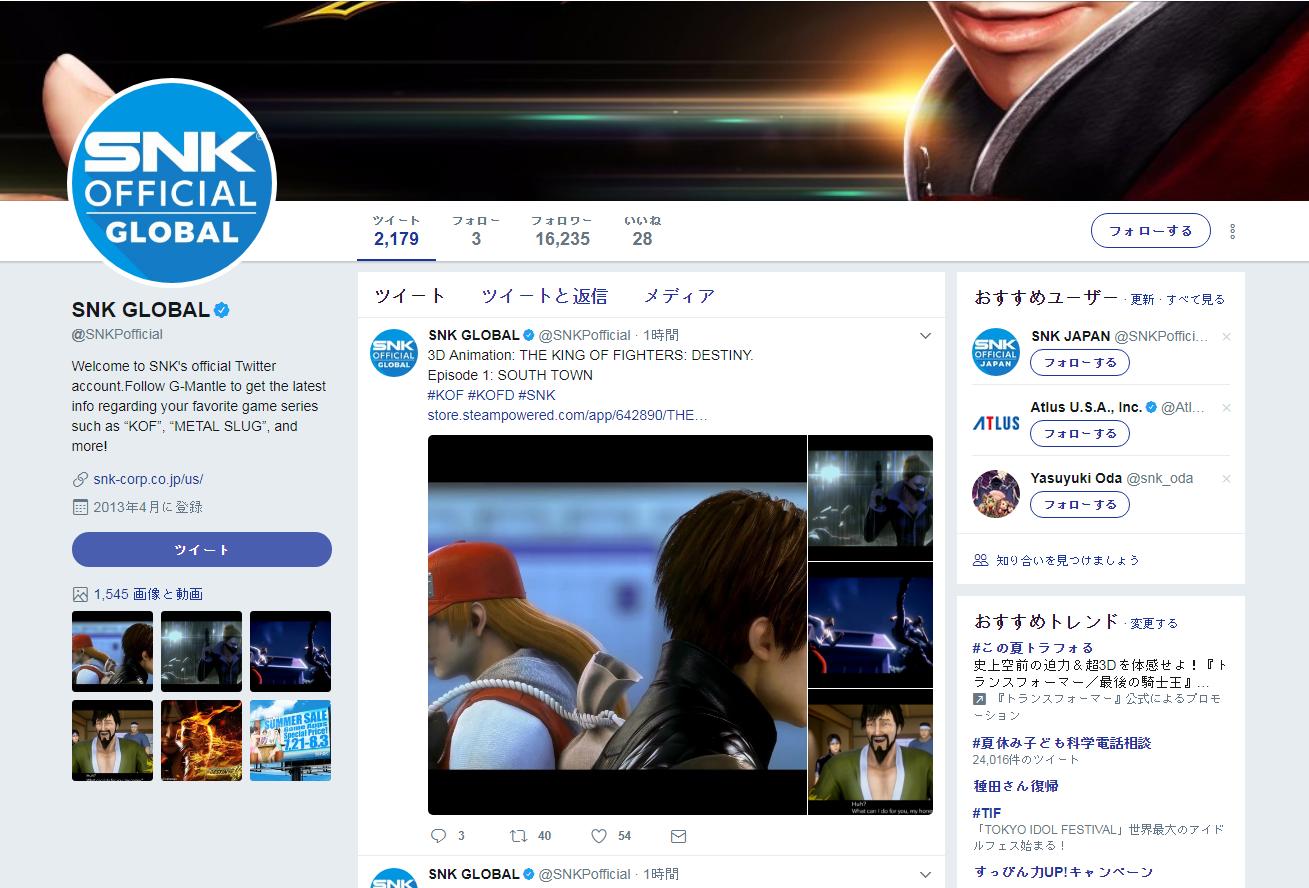Switch to the ツイートと返信 tab

(544, 296)
